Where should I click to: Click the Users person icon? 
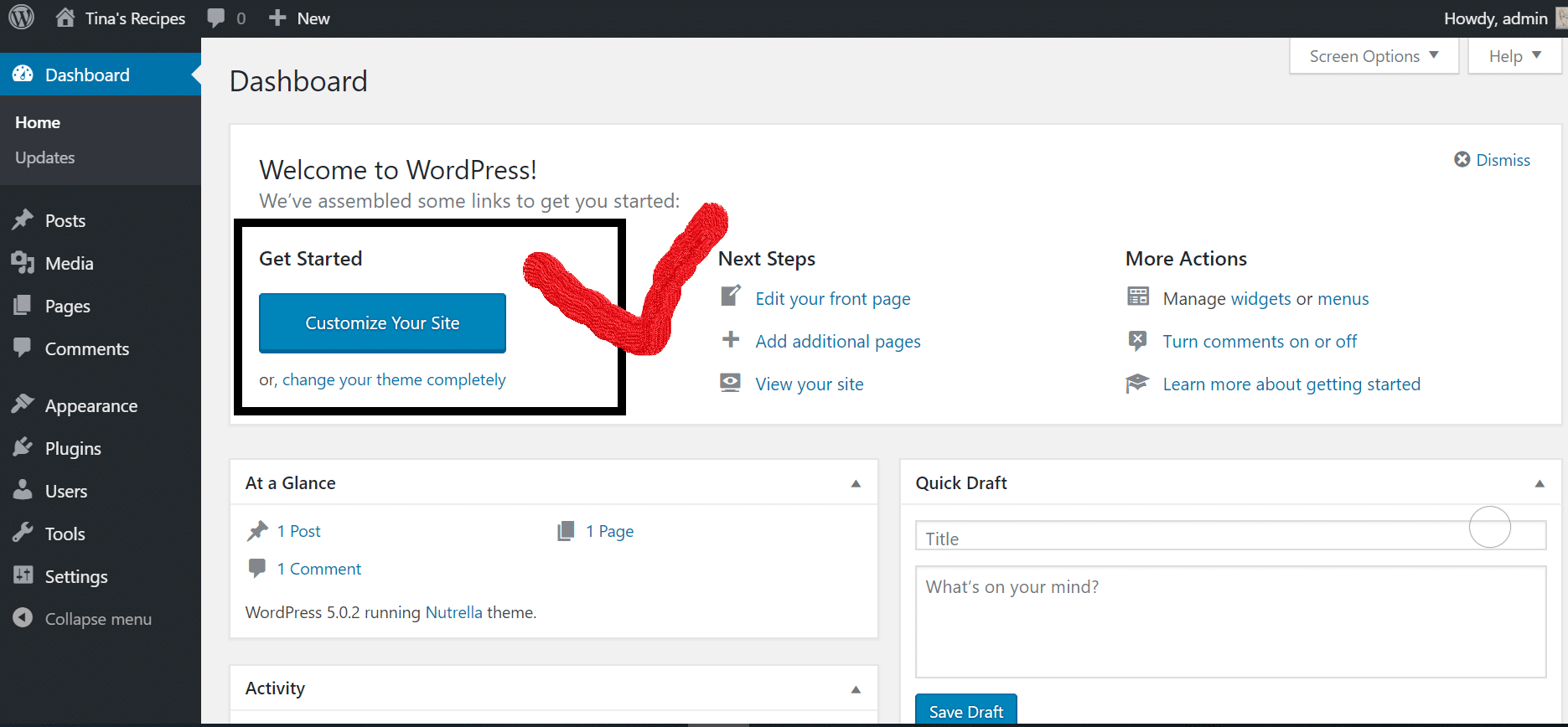[x=23, y=490]
